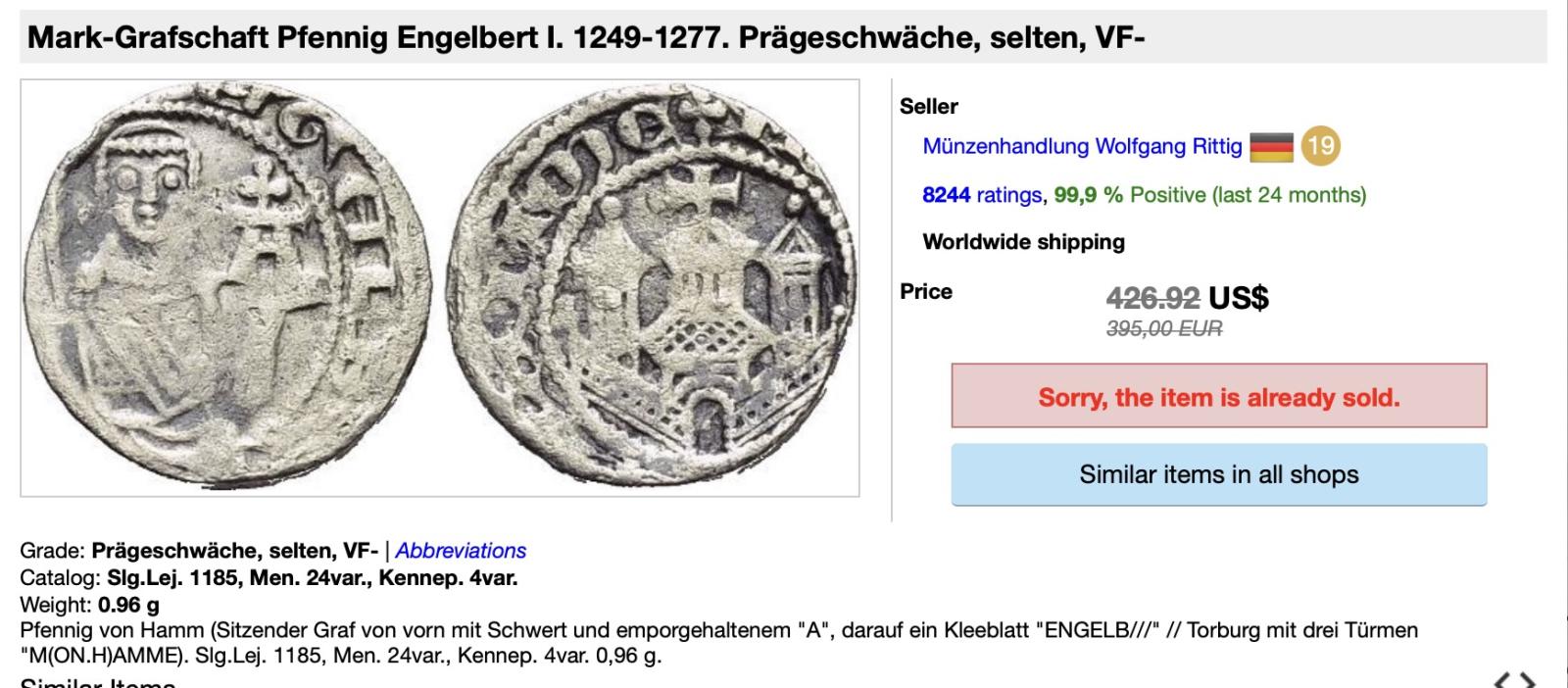Click the German flag icon beside seller
The height and width of the screenshot is (688, 1568).
tap(1272, 147)
